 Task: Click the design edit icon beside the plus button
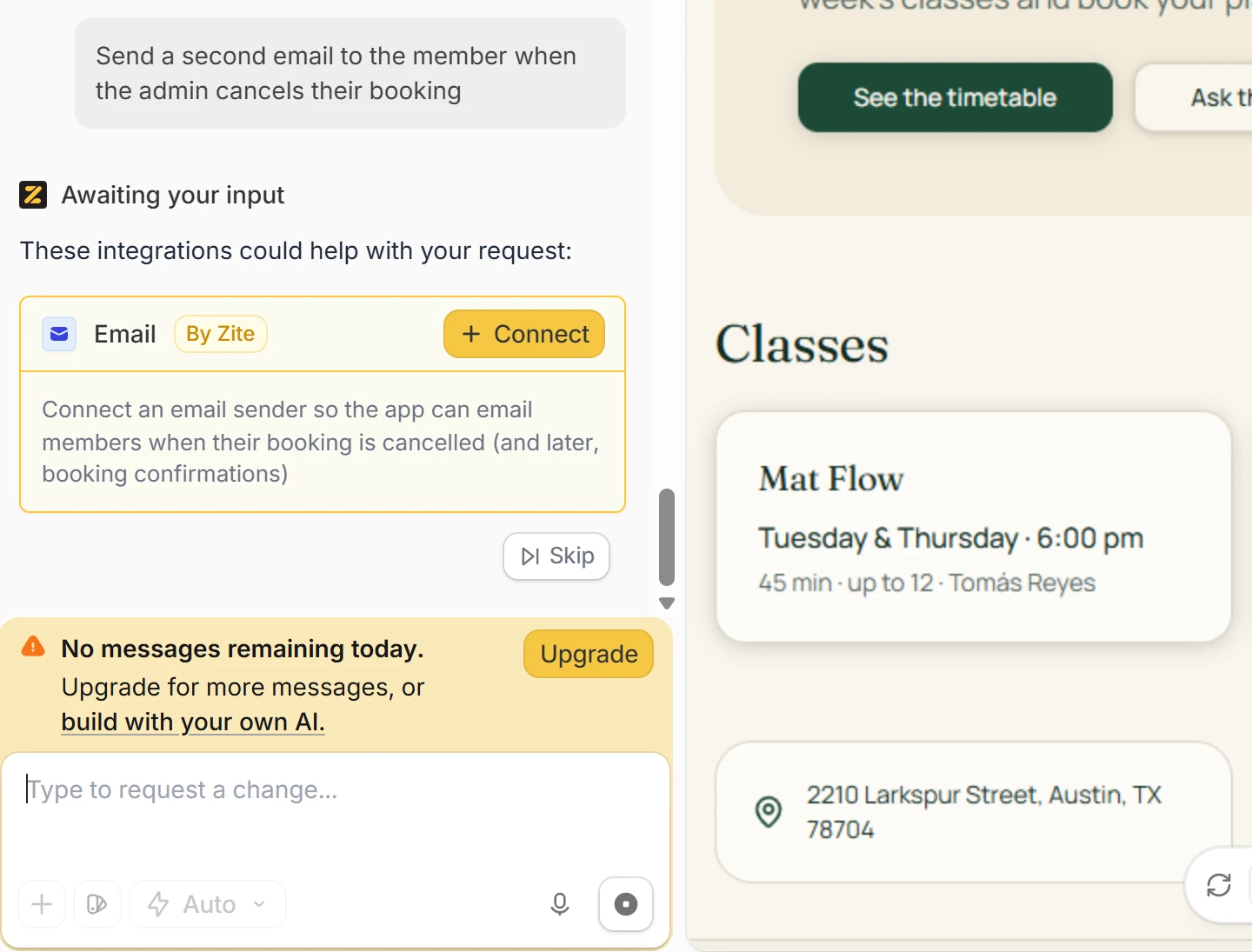point(97,904)
